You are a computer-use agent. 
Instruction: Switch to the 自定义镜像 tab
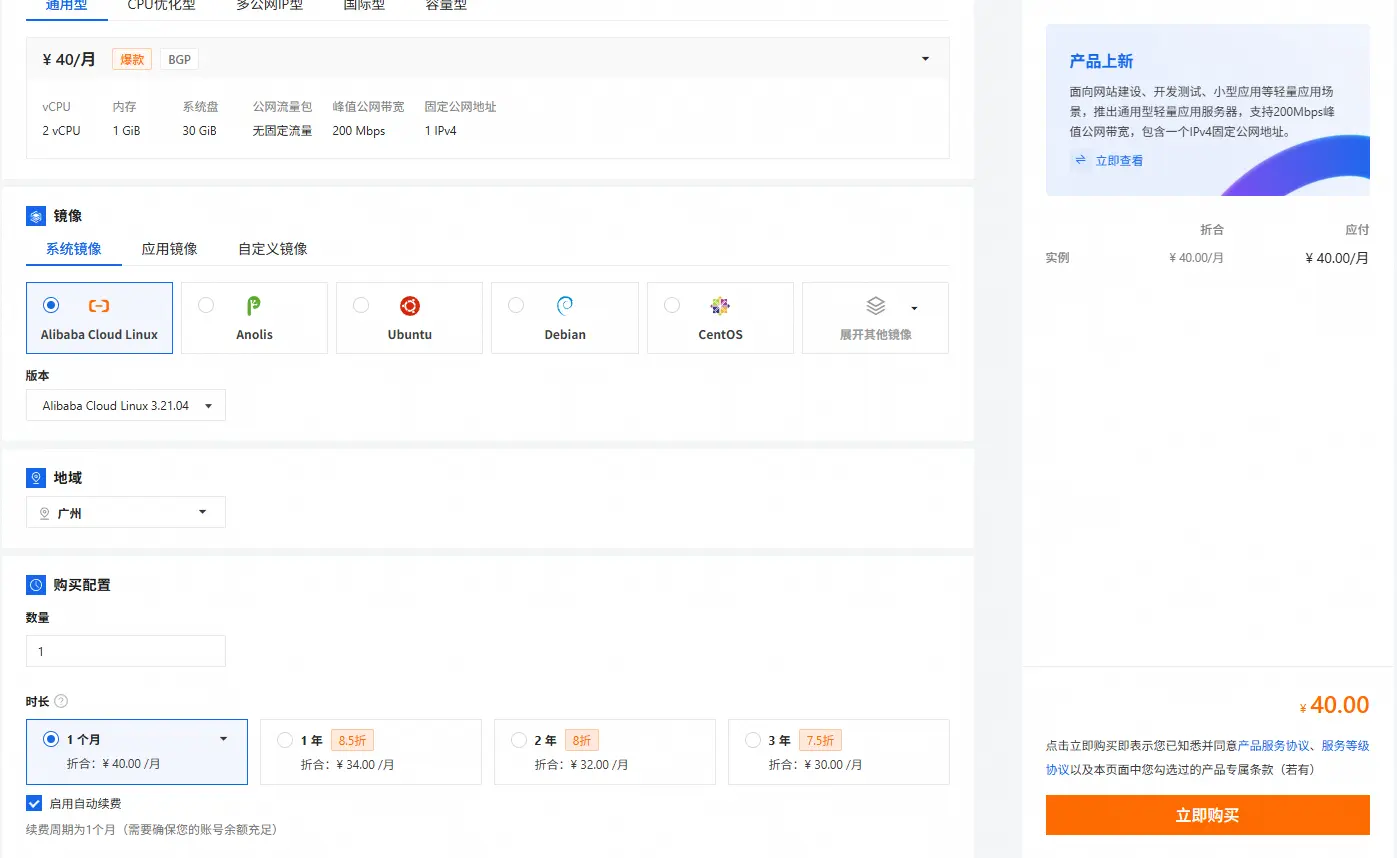[x=272, y=249]
